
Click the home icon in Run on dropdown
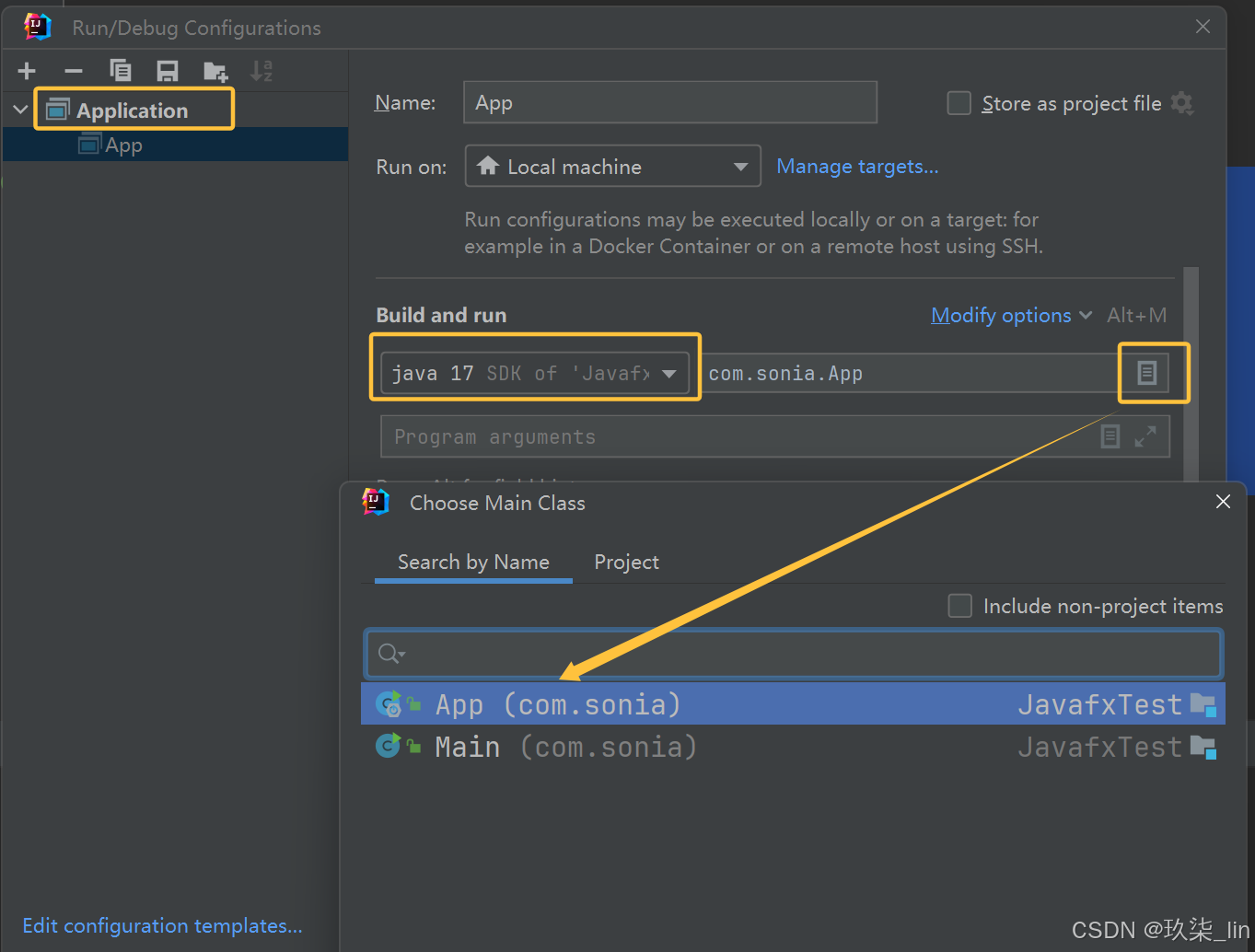[488, 166]
